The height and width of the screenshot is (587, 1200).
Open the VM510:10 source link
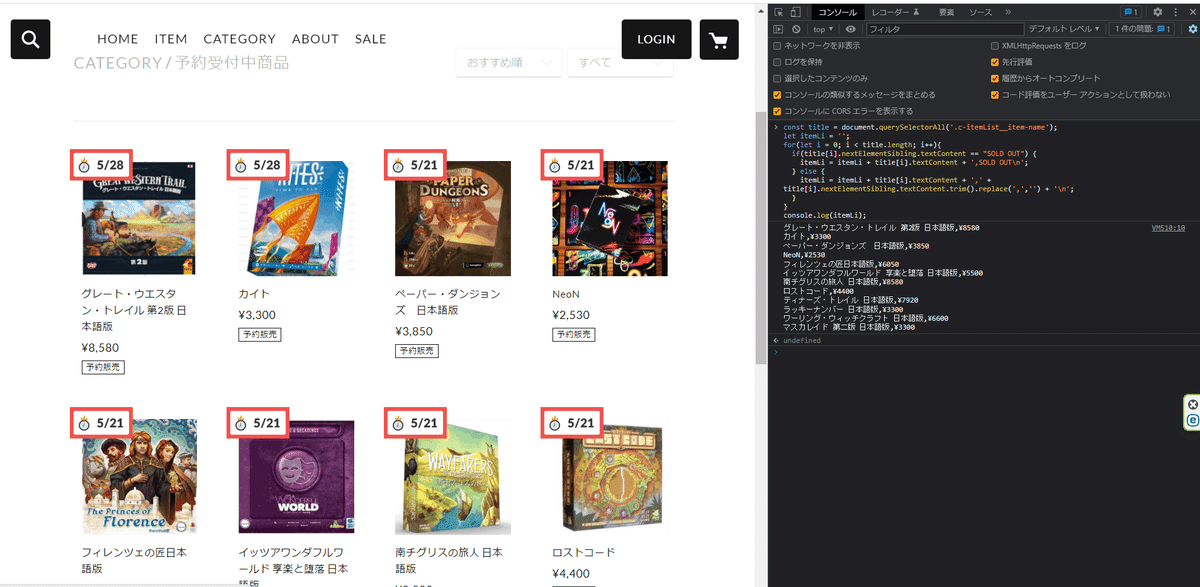click(1168, 228)
